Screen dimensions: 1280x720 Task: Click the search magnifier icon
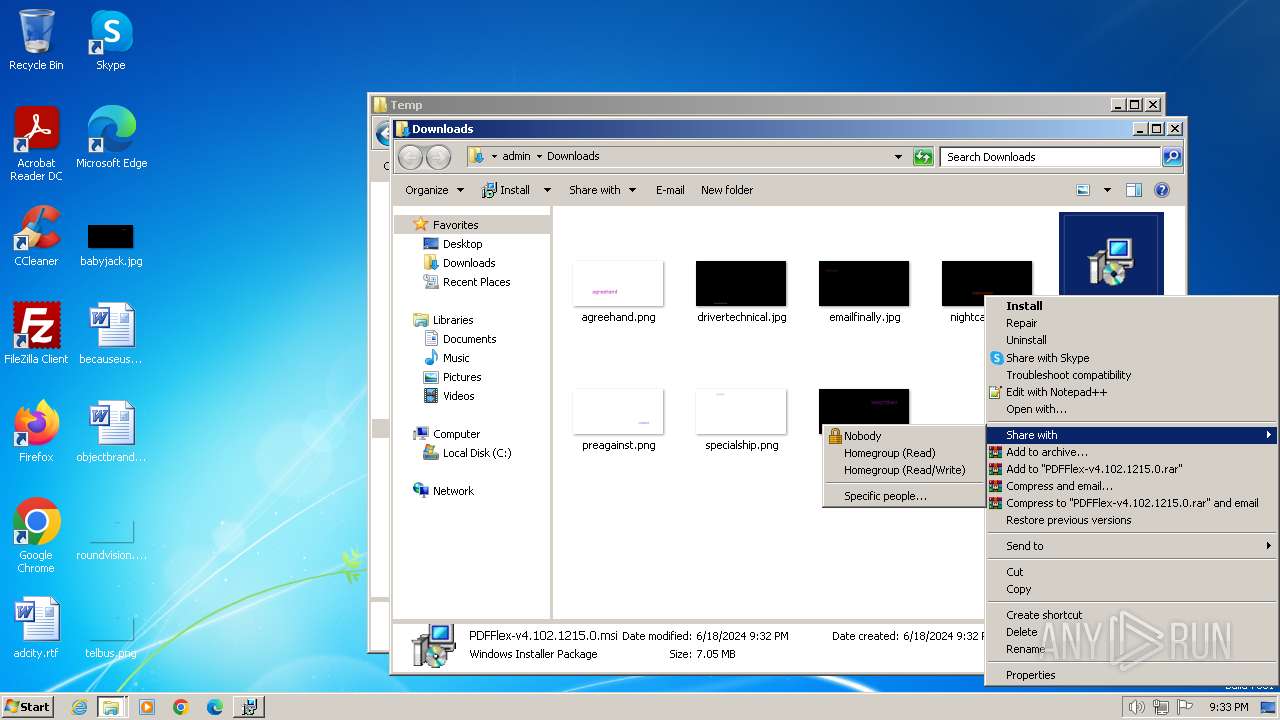click(1172, 156)
